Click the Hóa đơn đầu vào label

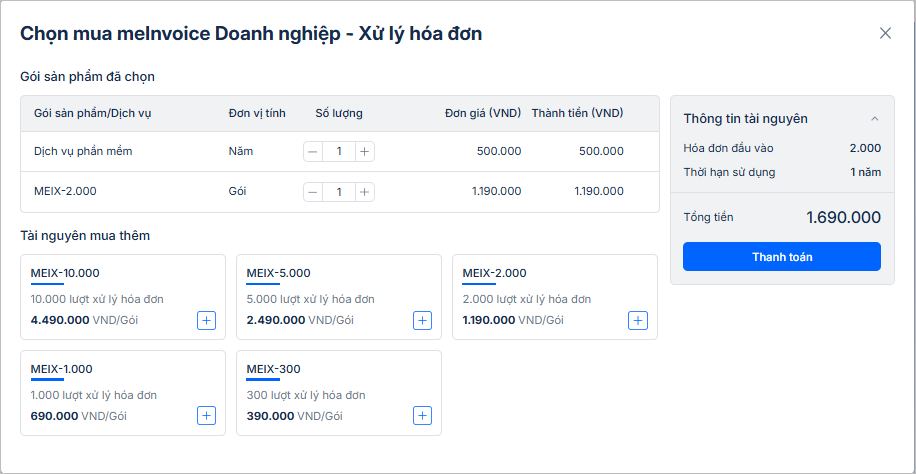[728, 148]
